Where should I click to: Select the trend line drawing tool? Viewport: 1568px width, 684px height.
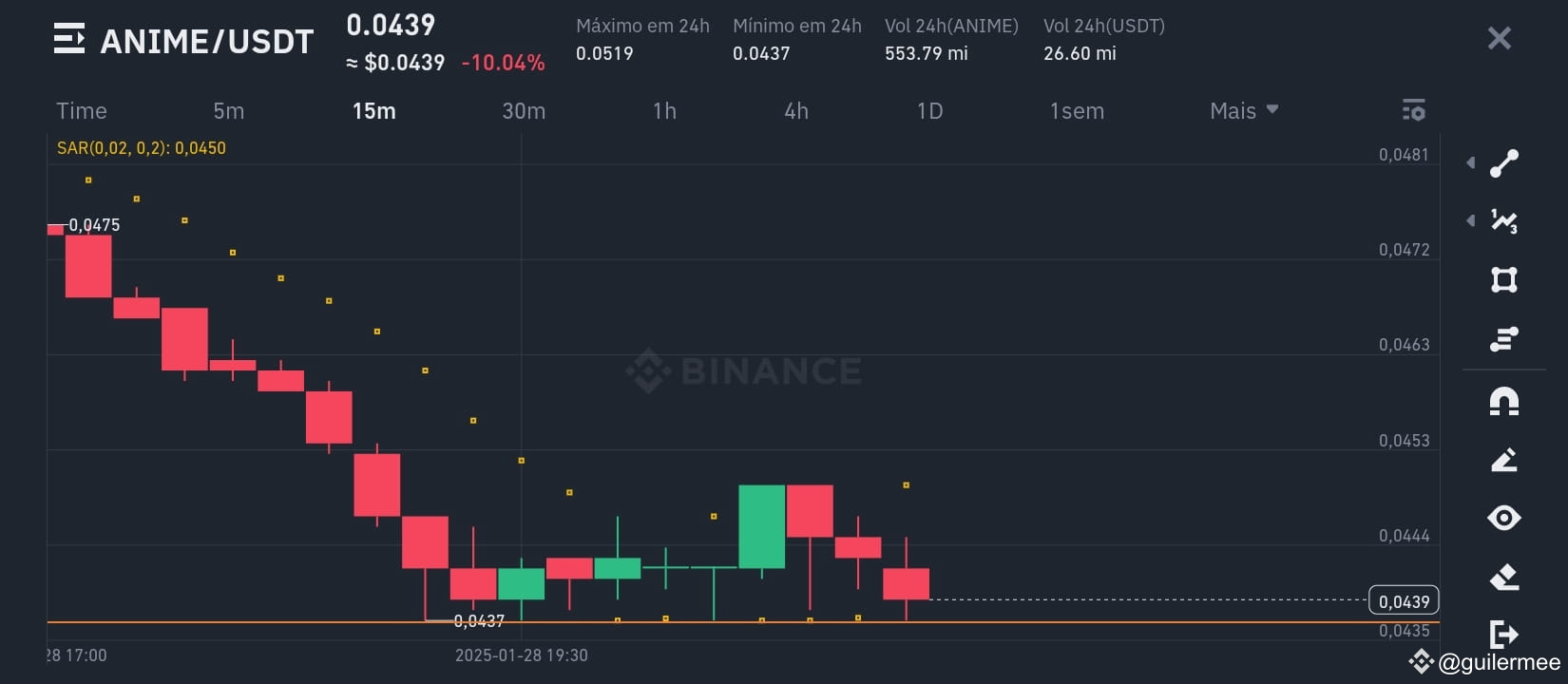point(1504,163)
